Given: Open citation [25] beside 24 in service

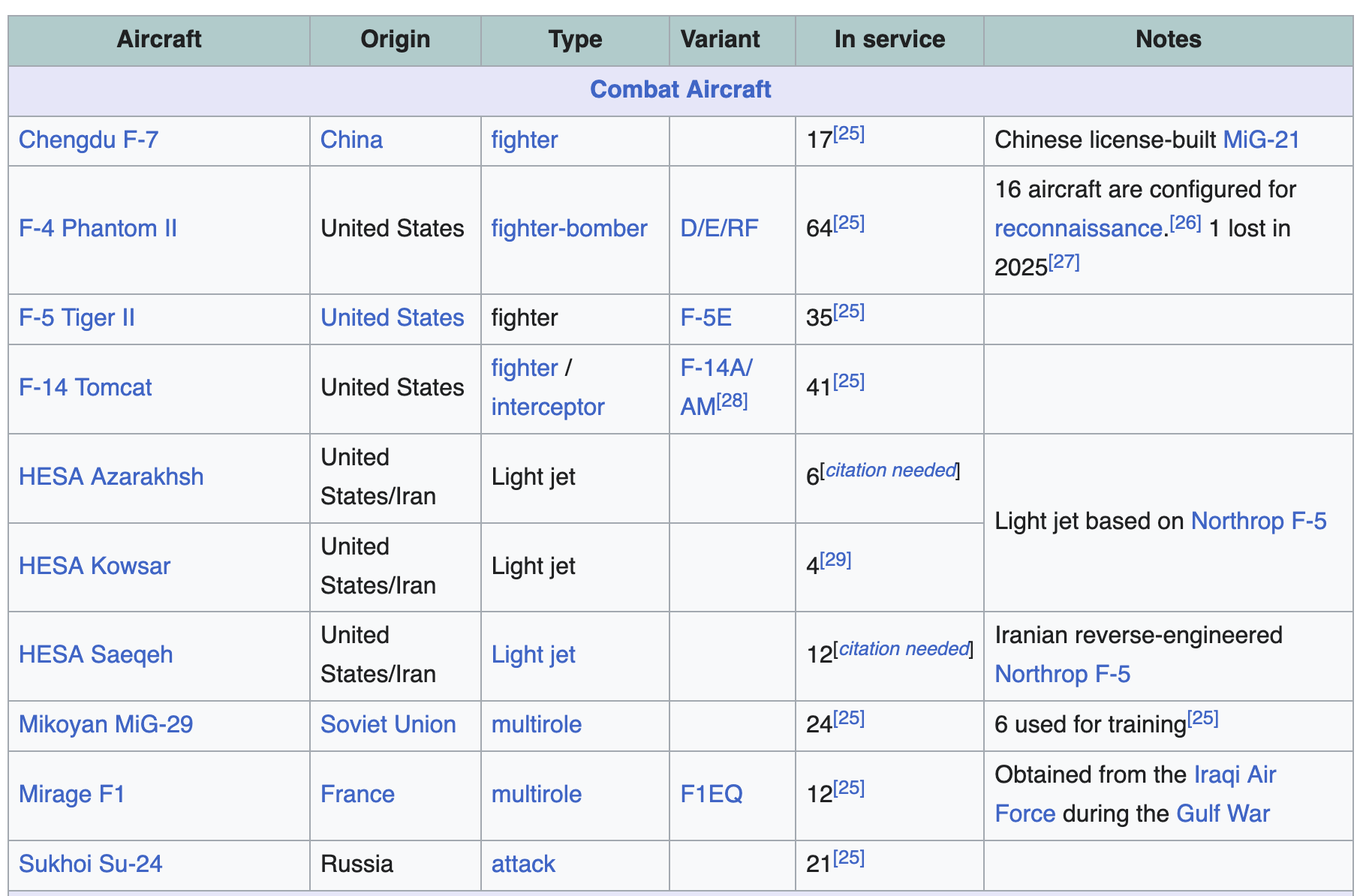Looking at the screenshot, I should (849, 718).
